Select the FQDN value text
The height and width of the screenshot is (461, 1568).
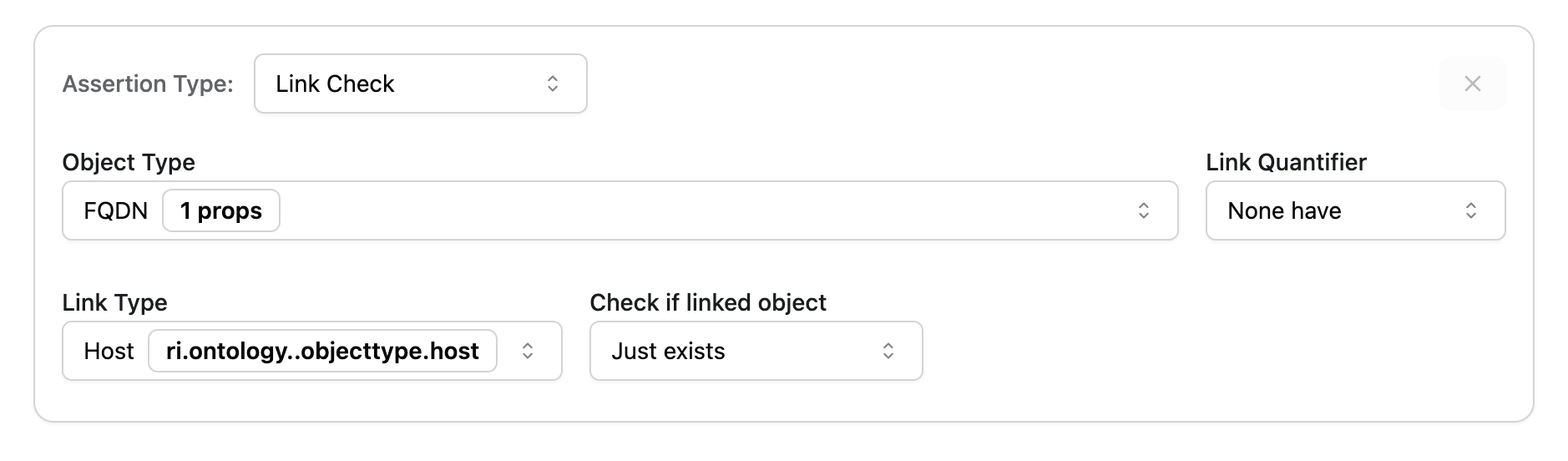[115, 210]
